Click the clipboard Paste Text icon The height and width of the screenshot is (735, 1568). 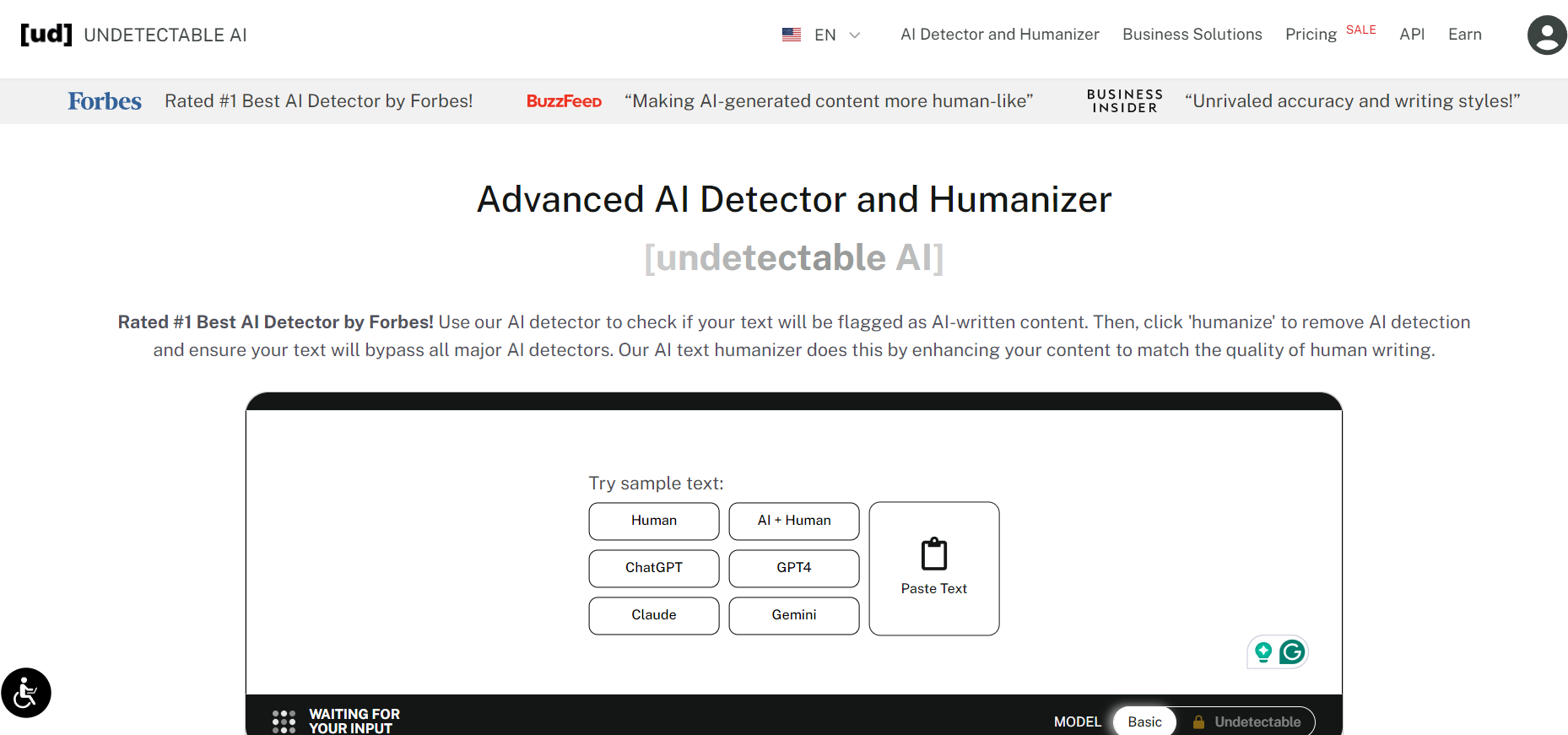pos(934,554)
